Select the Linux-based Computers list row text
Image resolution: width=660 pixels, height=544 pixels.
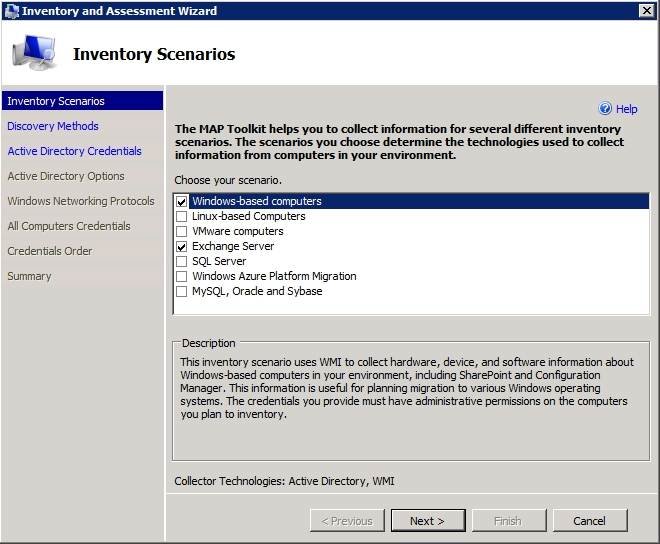coord(249,216)
